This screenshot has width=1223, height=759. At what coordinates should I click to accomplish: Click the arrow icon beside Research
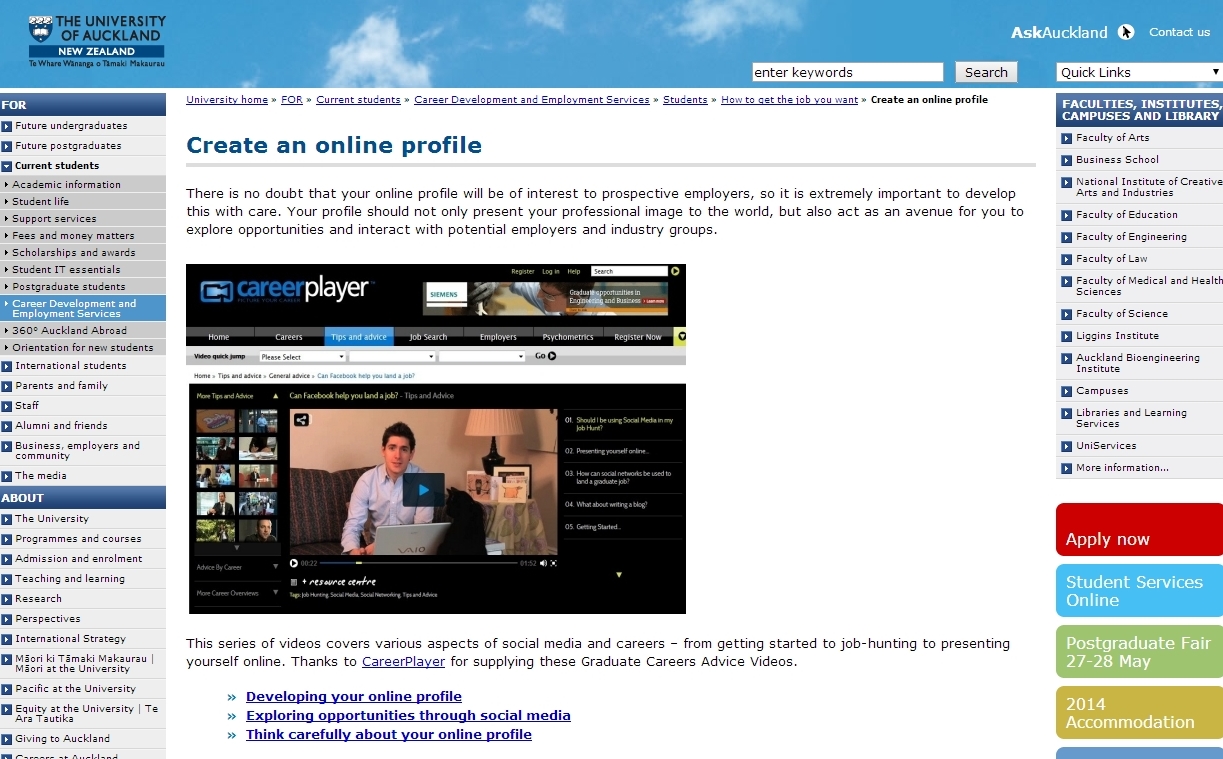(7, 599)
